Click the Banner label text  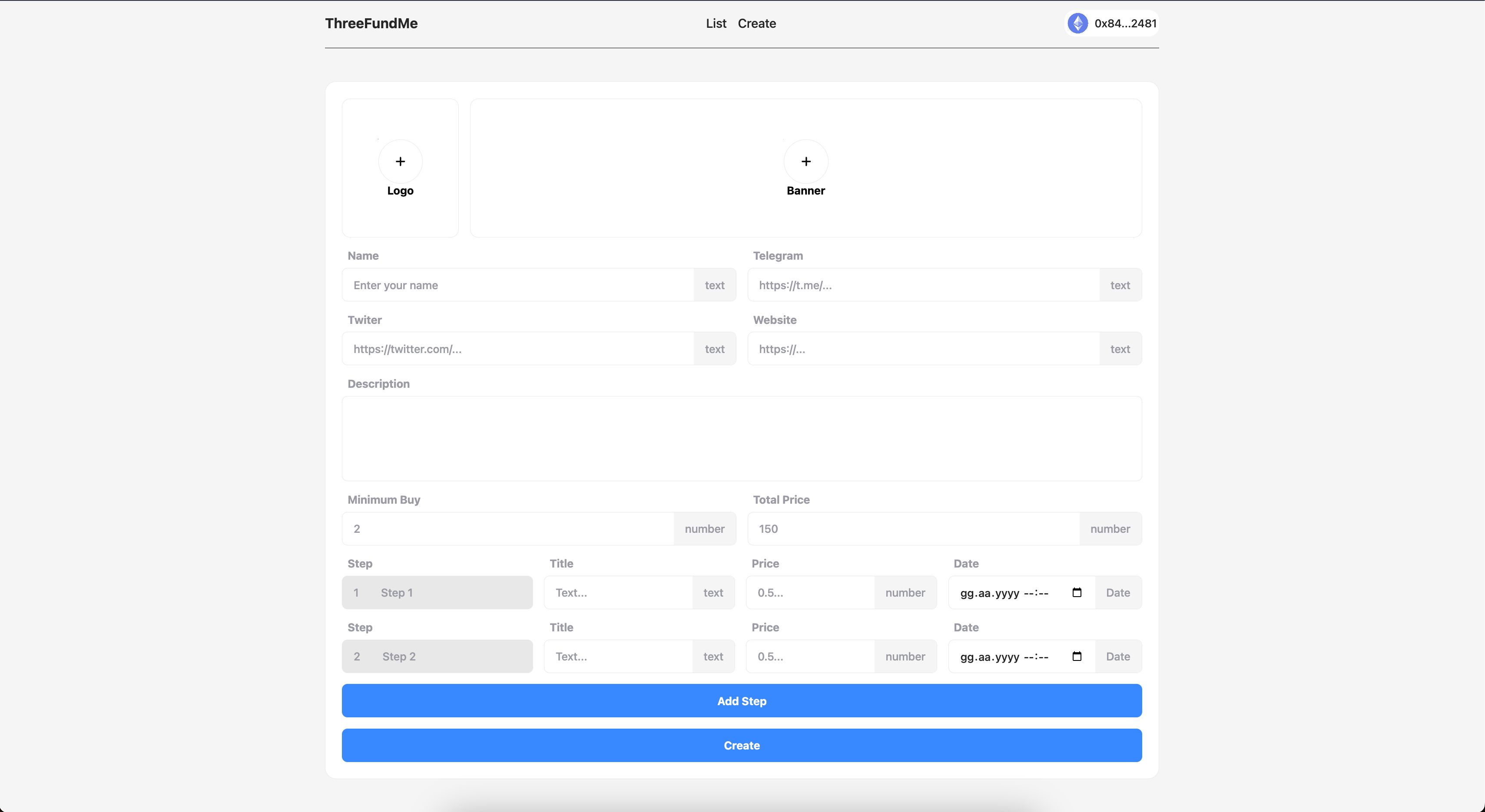click(805, 191)
